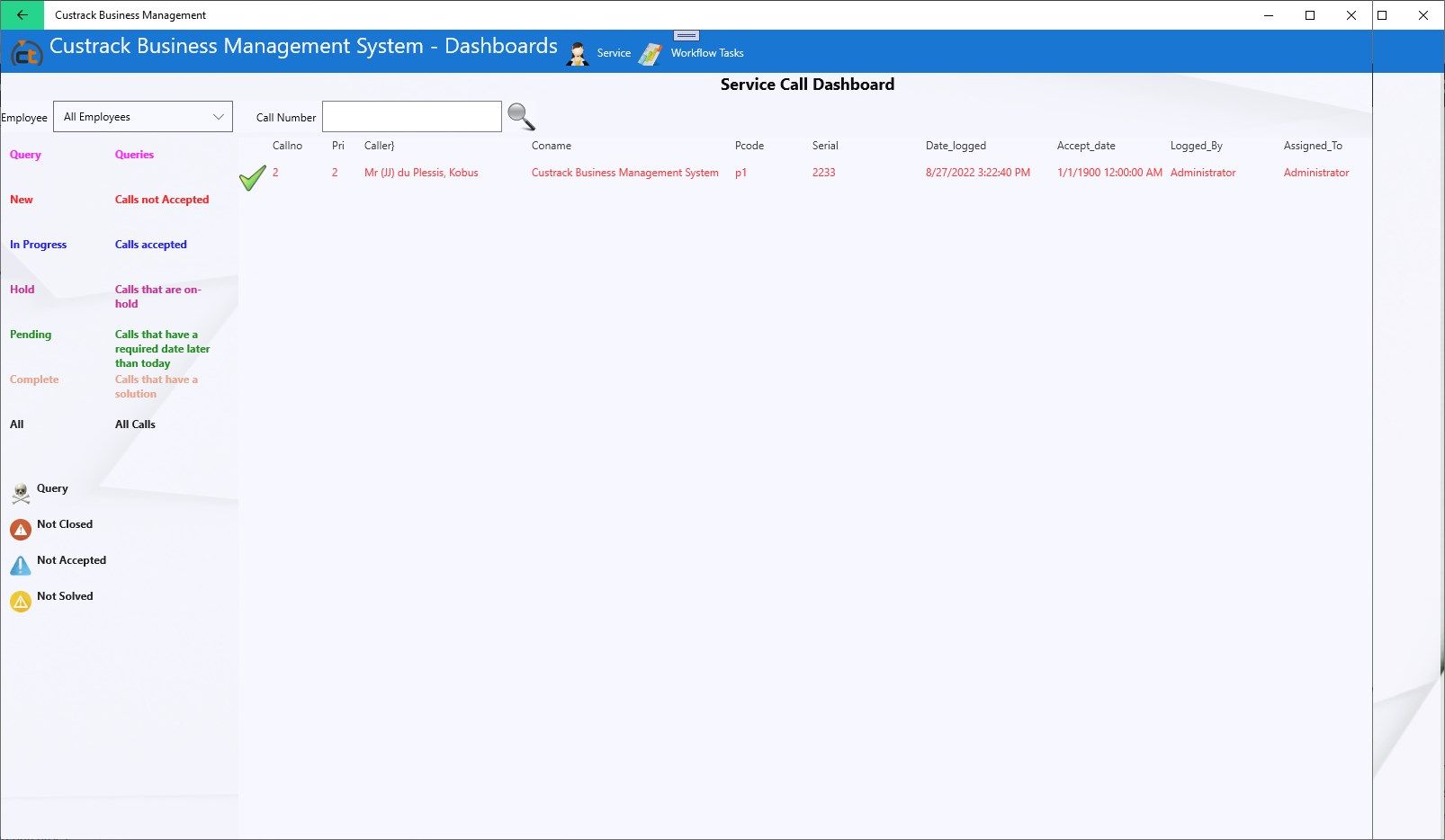Select caller Mr (JJ) du Plessis, Kobus
The height and width of the screenshot is (840, 1445).
[x=421, y=173]
